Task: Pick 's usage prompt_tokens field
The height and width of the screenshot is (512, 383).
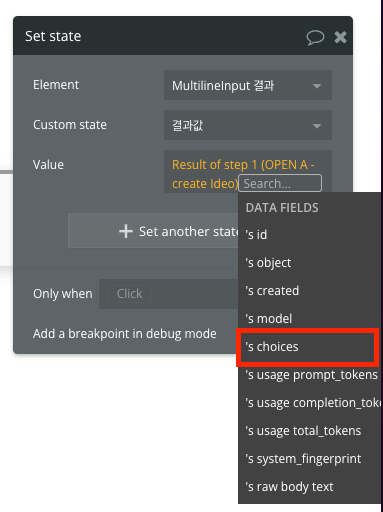Action: [310, 375]
